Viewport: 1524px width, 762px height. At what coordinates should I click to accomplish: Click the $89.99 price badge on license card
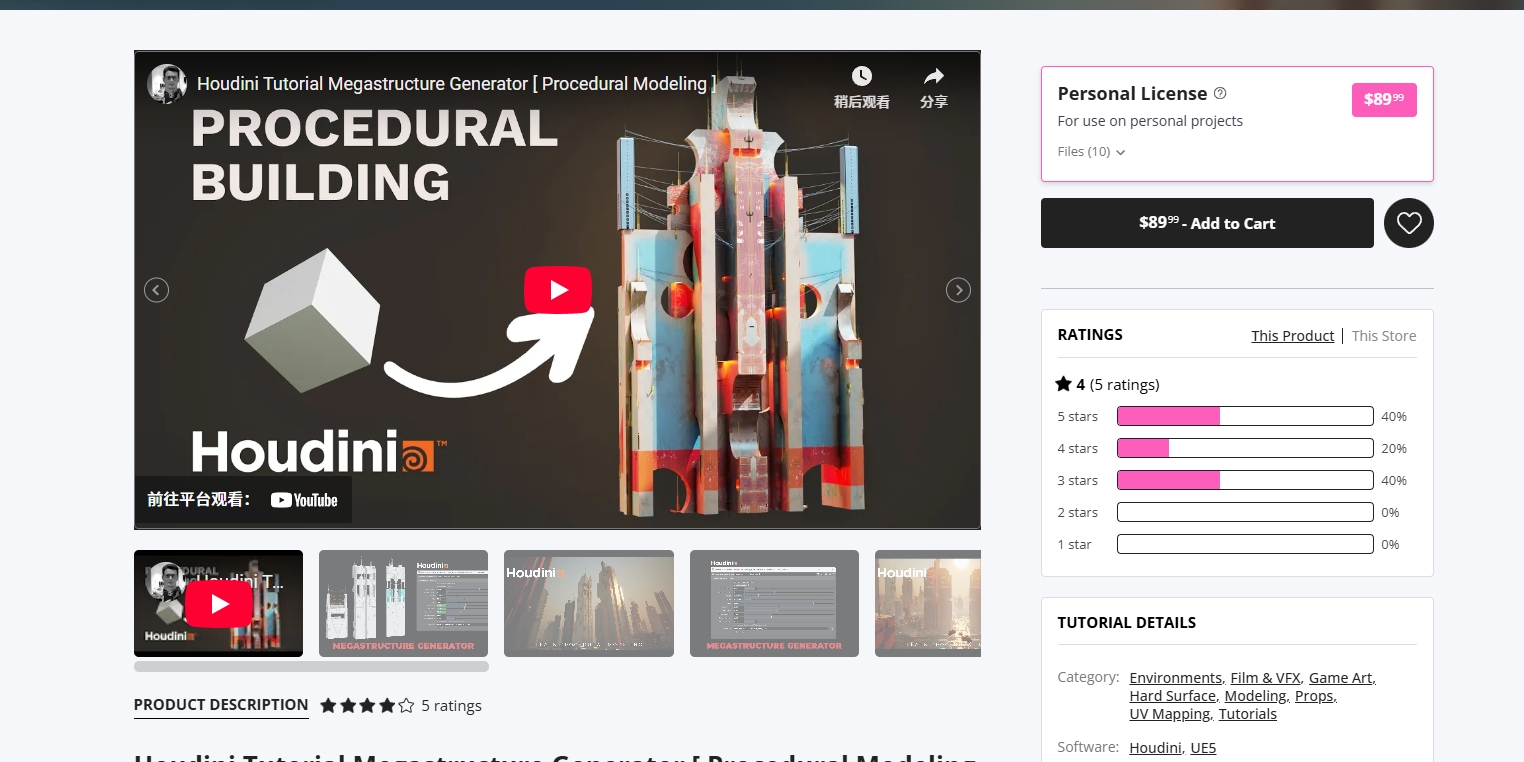pos(1384,99)
